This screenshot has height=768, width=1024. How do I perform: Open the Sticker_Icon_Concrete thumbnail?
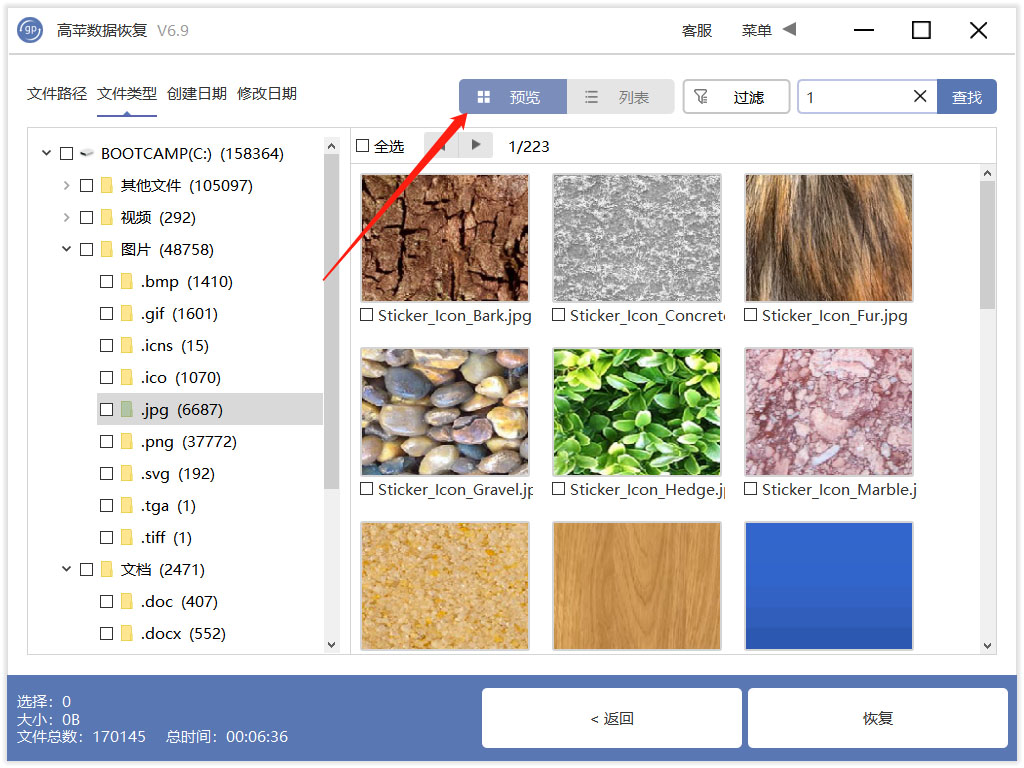point(637,238)
